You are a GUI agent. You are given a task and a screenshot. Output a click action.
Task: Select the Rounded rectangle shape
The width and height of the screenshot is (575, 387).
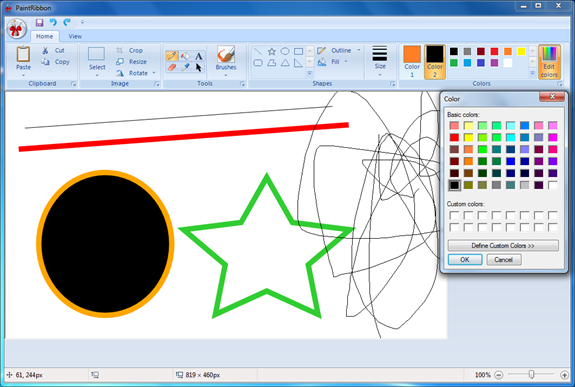pos(258,63)
